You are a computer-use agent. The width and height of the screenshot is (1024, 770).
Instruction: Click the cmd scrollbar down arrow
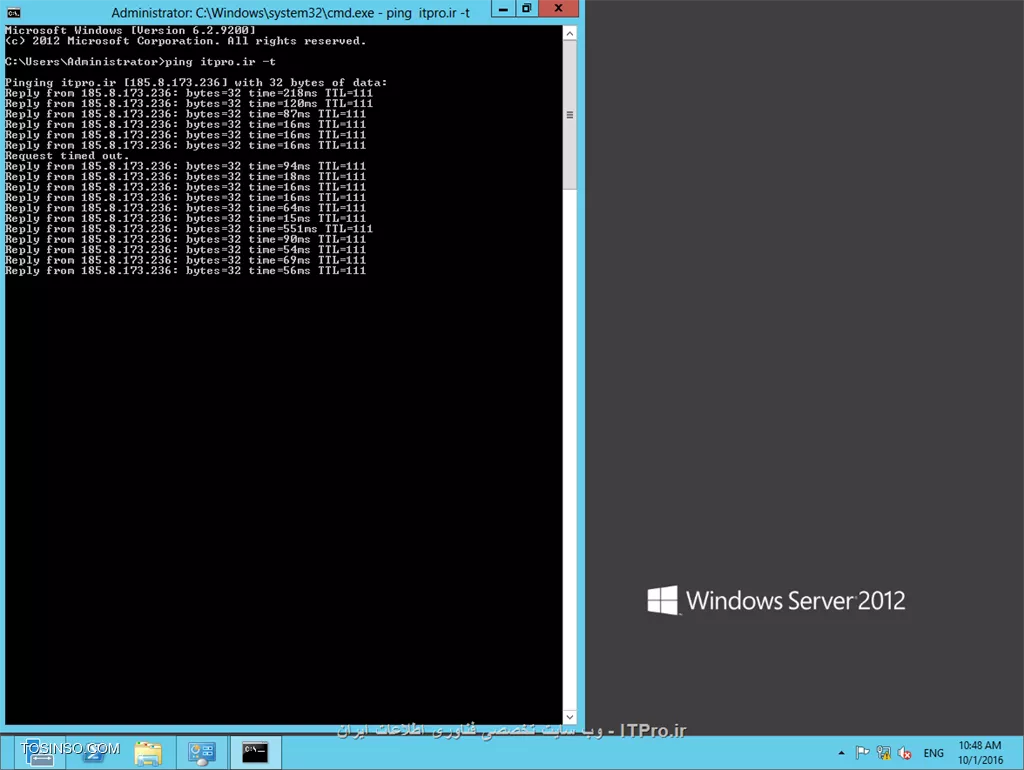pyautogui.click(x=569, y=717)
